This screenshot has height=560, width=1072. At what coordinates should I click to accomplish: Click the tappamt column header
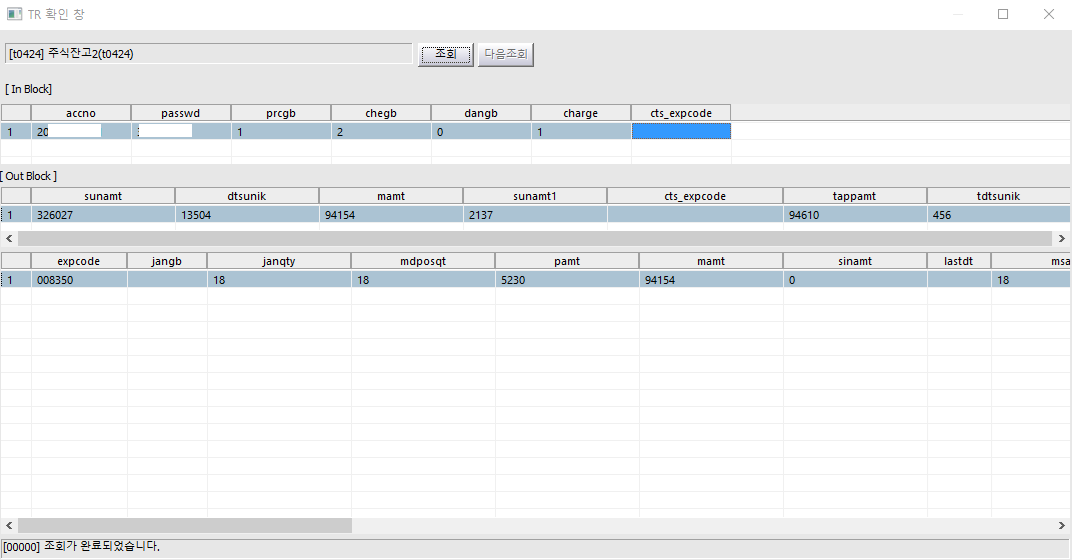(855, 196)
